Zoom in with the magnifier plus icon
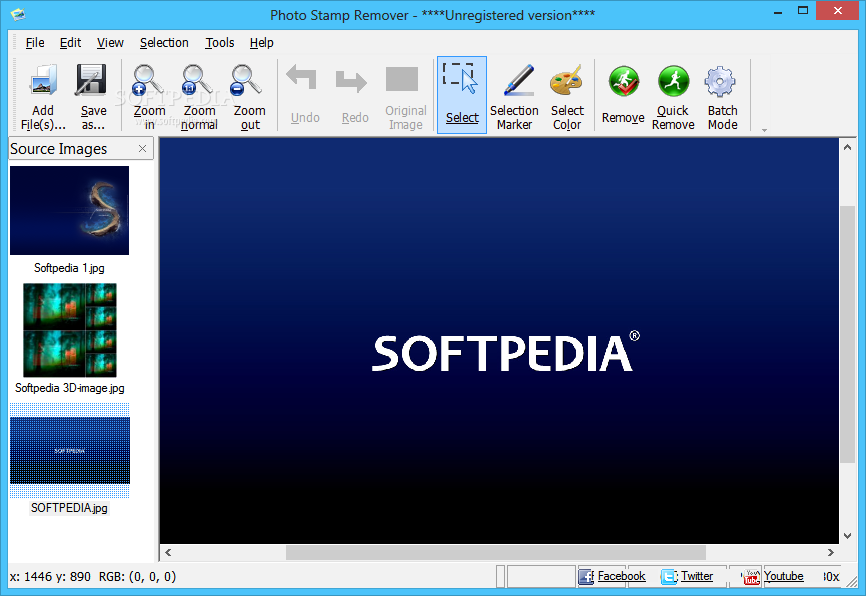 148,80
